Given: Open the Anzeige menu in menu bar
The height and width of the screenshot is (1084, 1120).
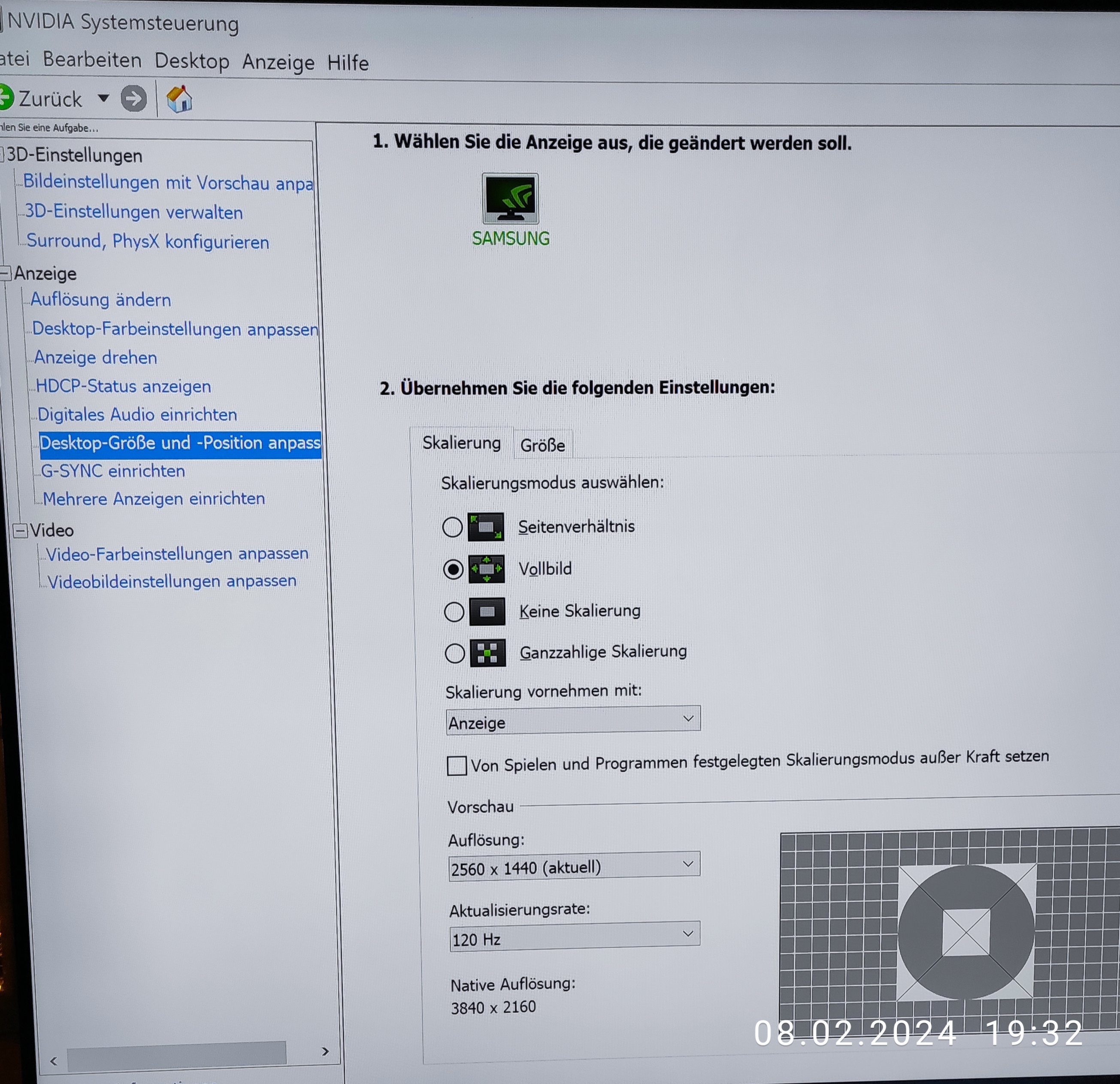Looking at the screenshot, I should 278,62.
